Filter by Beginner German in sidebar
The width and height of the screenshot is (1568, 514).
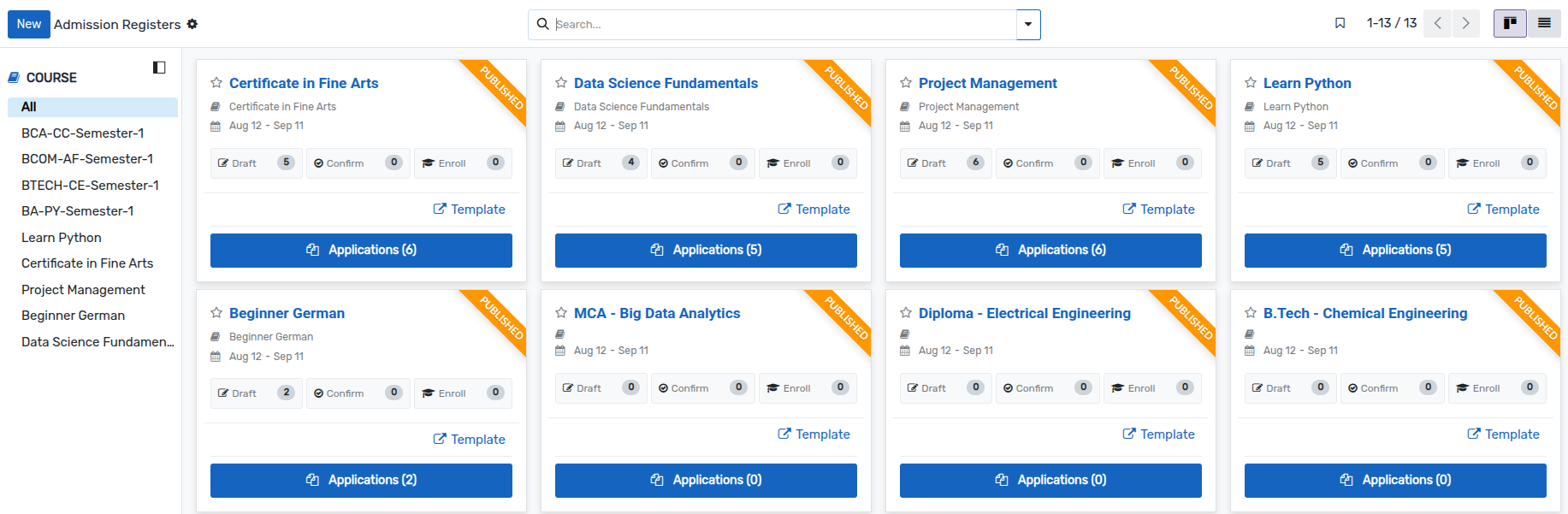click(92, 316)
